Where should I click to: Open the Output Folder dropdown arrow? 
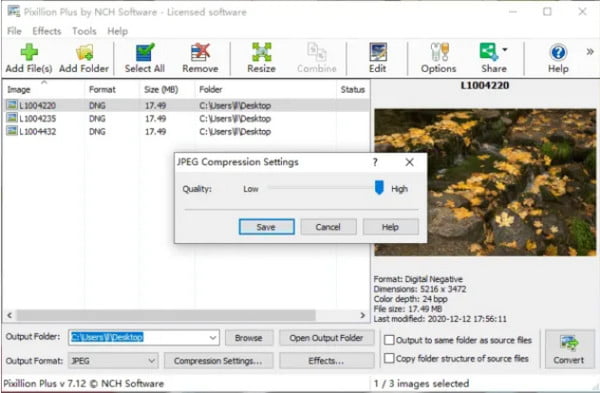[213, 338]
